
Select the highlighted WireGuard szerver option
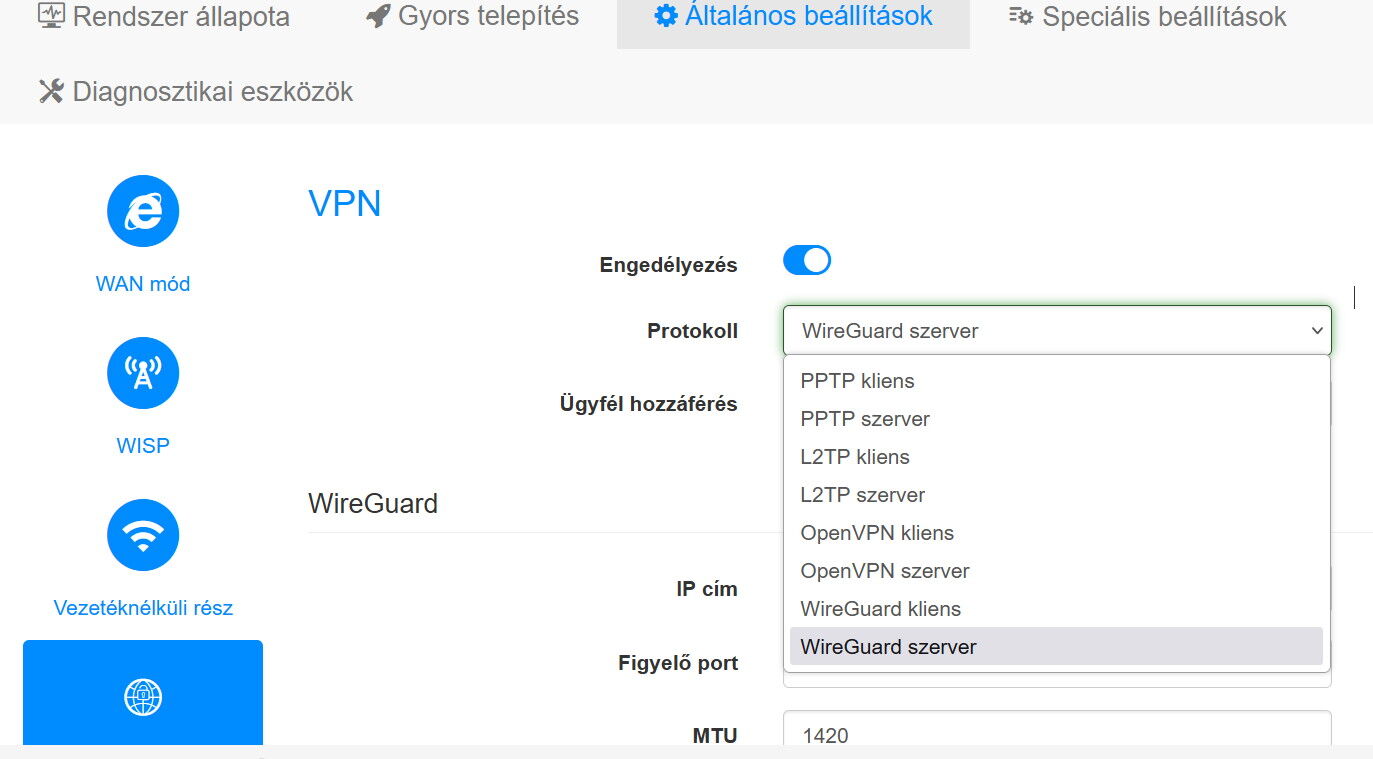1056,647
